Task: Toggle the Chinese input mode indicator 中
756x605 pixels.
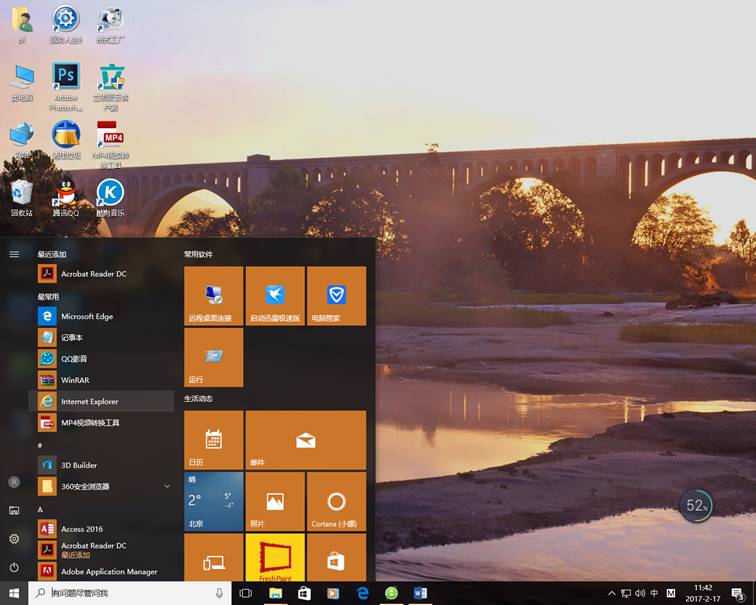Action: (655, 593)
